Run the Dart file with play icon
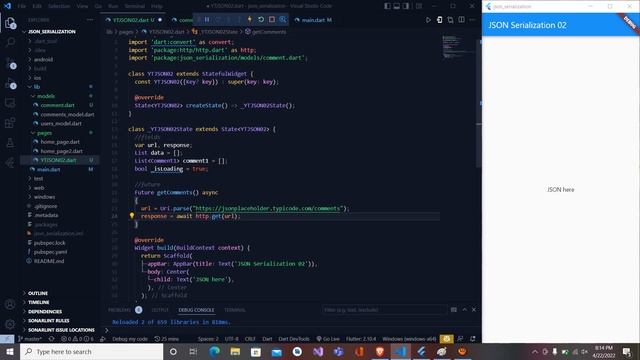The height and width of the screenshot is (360, 640). [428, 20]
